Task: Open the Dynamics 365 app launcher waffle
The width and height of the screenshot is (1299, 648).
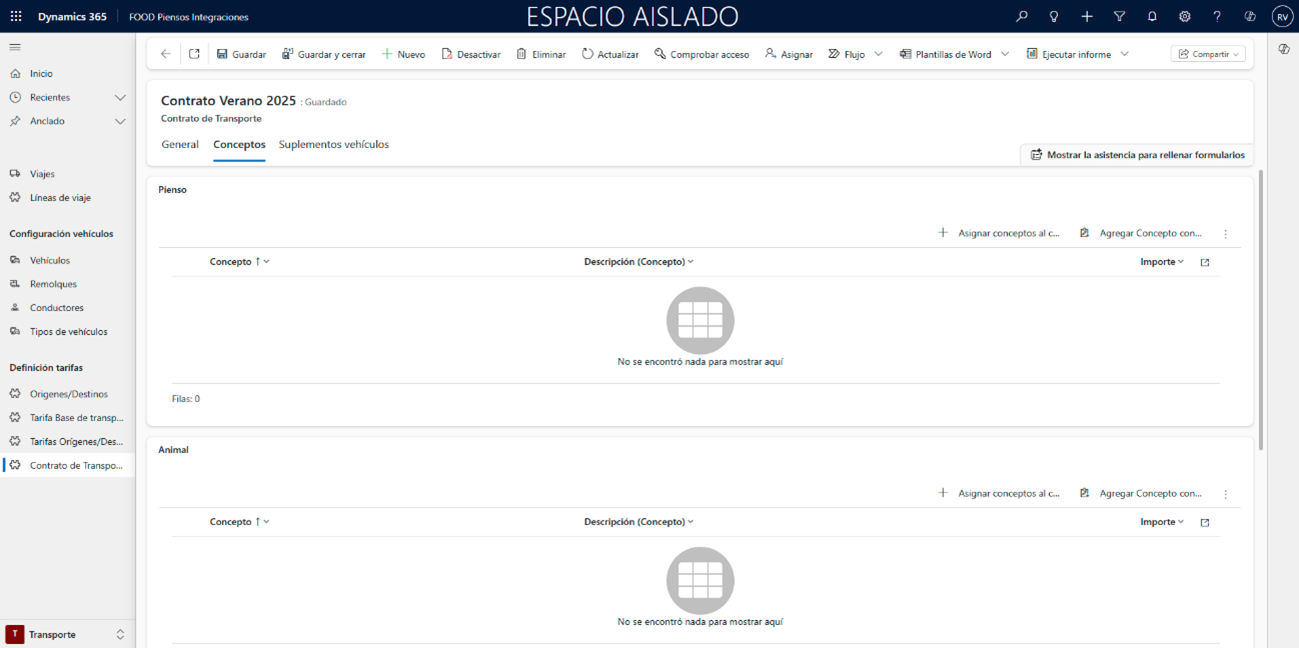Action: pos(16,17)
